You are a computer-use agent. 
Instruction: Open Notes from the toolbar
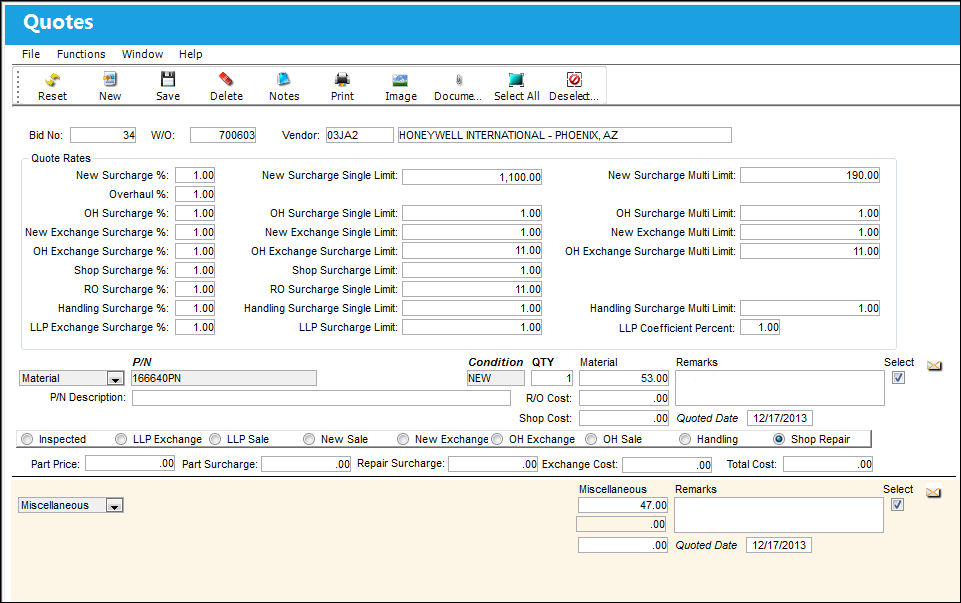pos(284,80)
